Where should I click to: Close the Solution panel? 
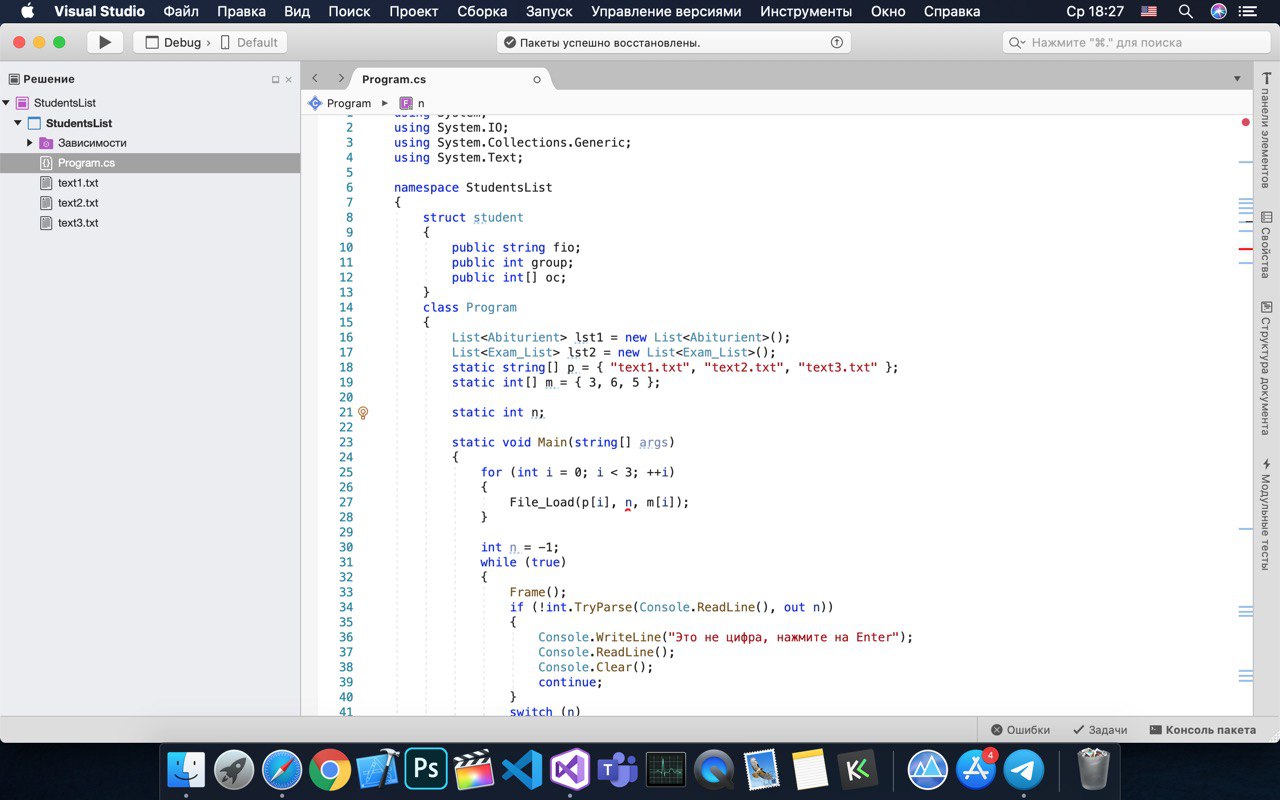click(x=289, y=80)
